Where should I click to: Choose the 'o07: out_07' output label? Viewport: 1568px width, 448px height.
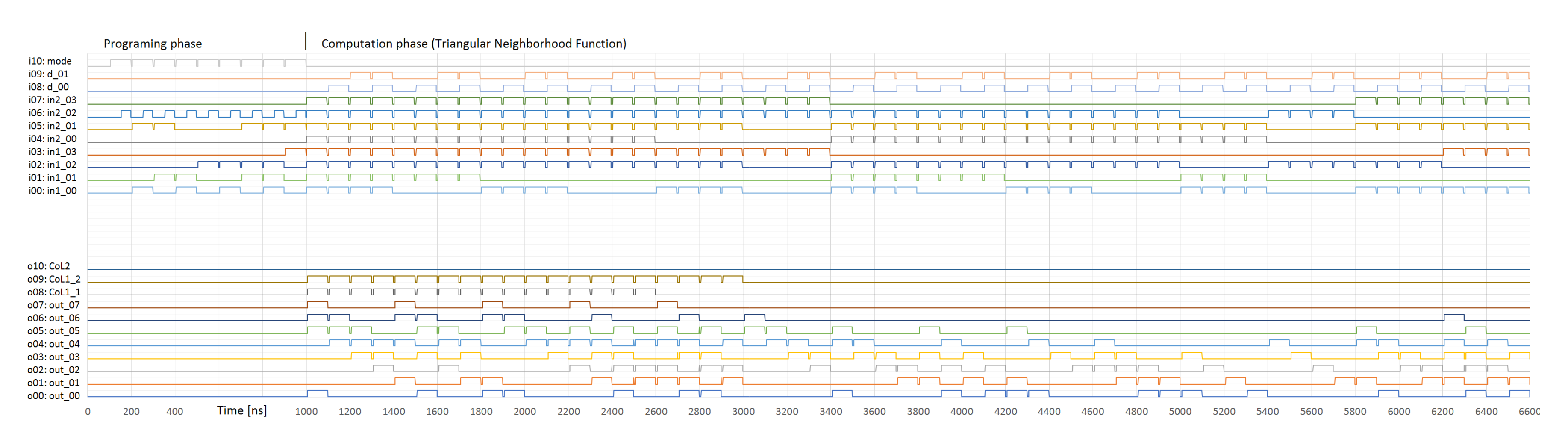pos(53,306)
